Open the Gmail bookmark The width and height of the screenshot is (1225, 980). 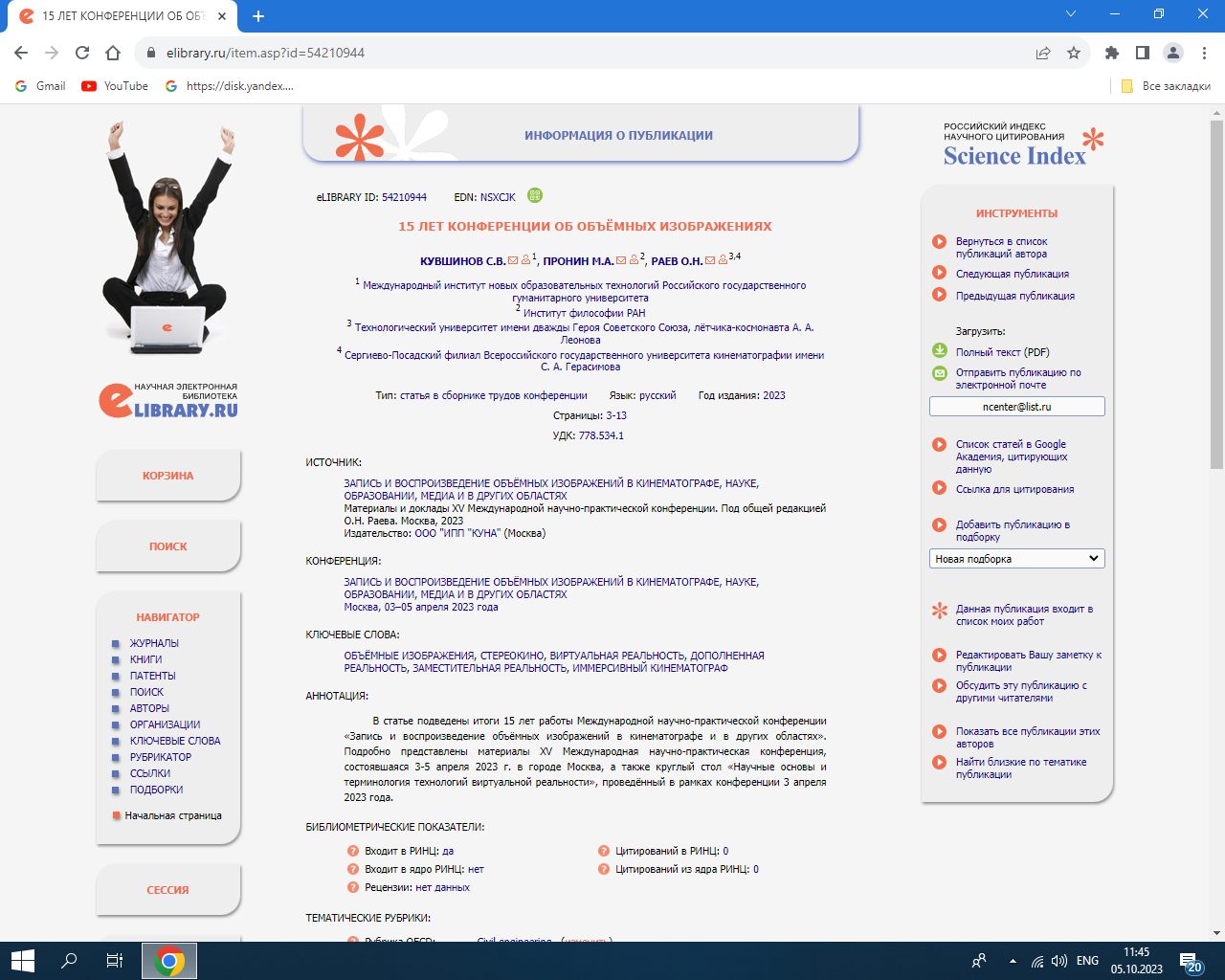40,86
